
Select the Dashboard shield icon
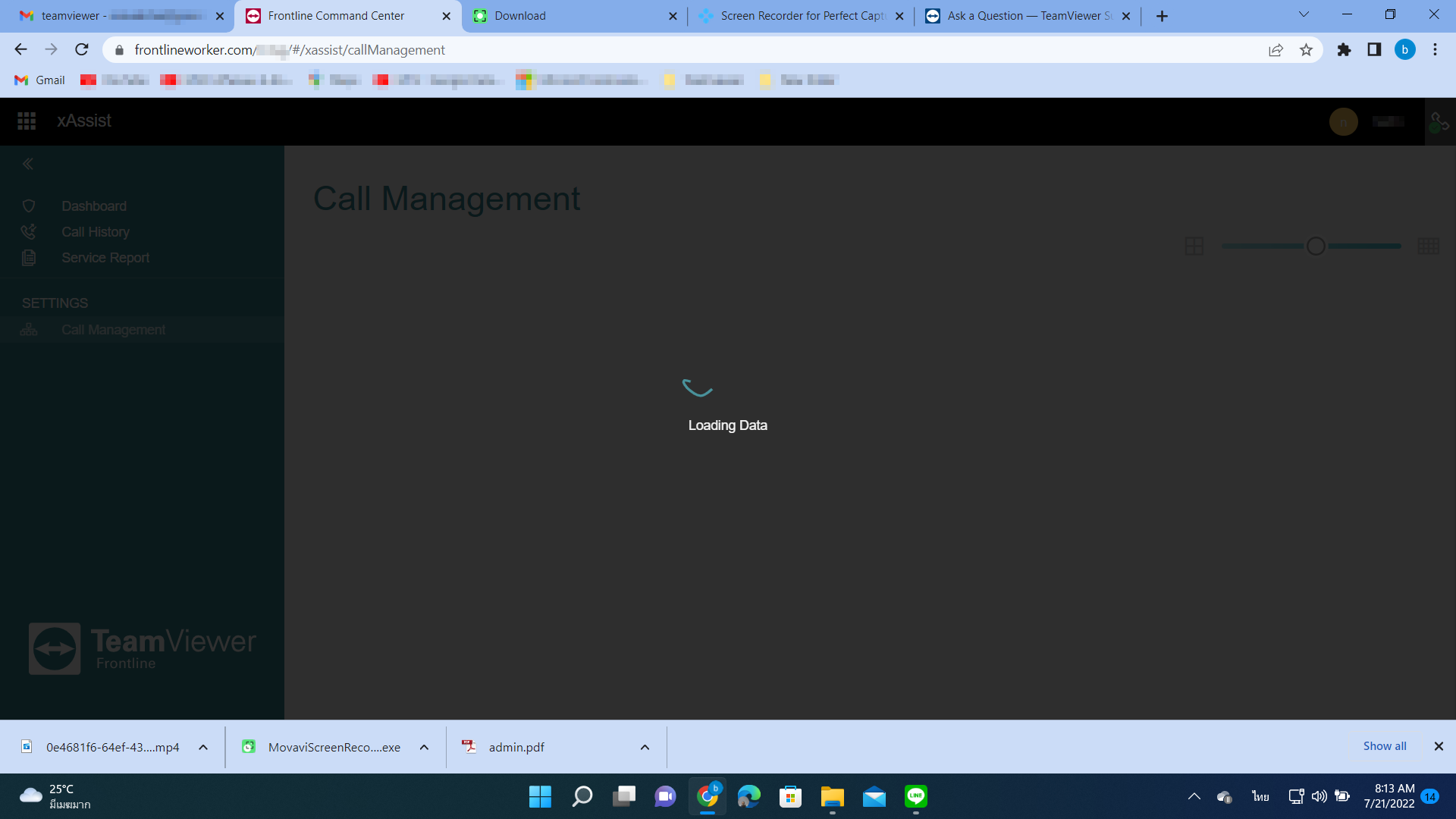point(29,206)
